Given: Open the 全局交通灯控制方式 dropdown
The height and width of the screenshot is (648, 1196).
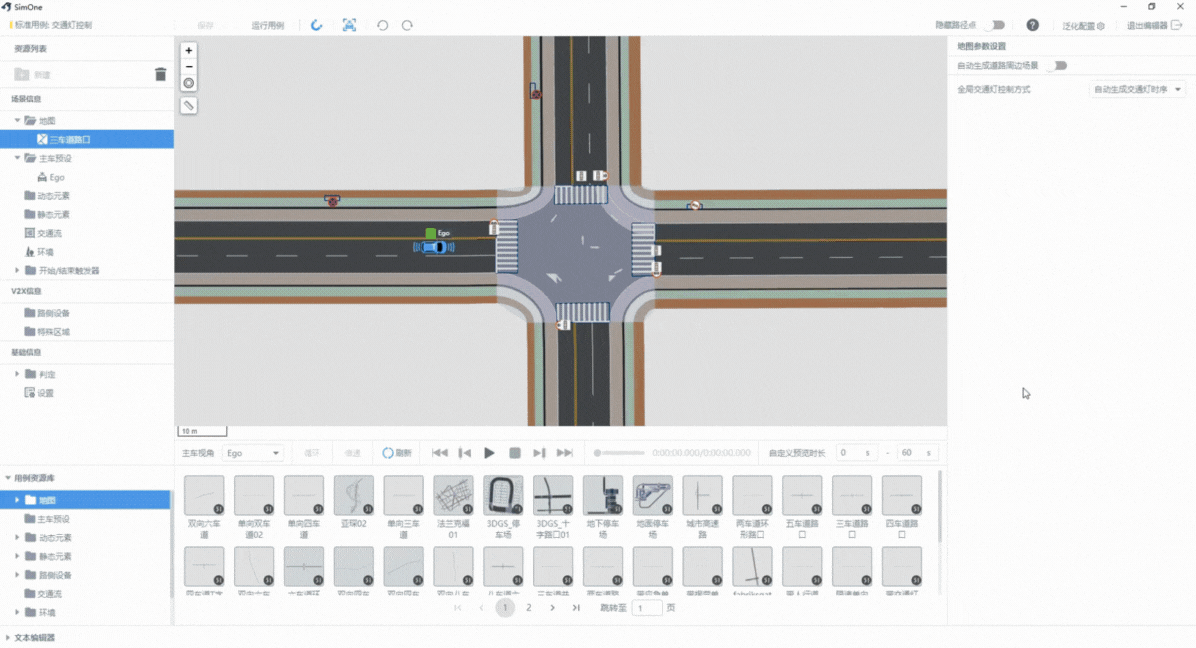Looking at the screenshot, I should pyautogui.click(x=1137, y=90).
